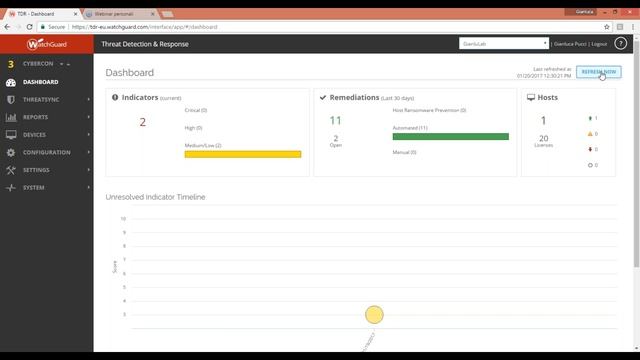Reload the page with browser refresh icon

29,27
